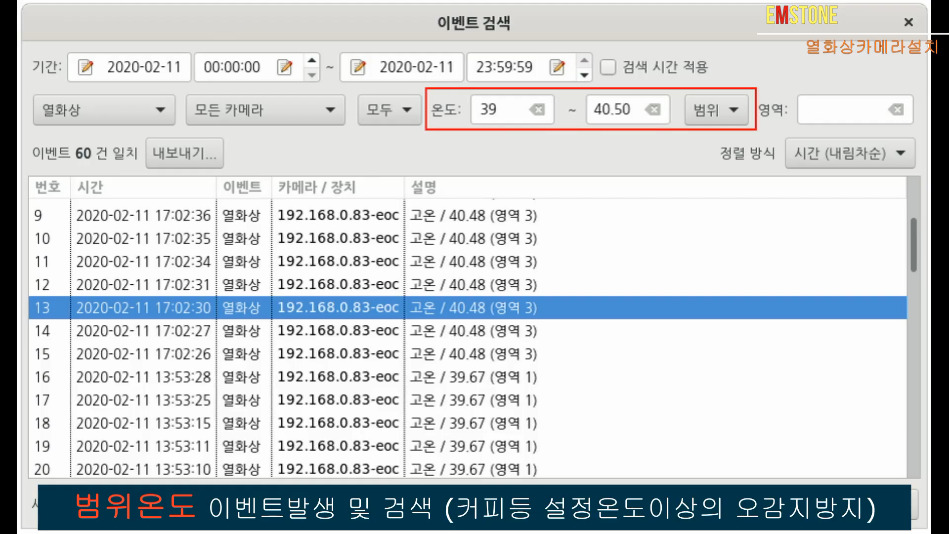Open the 범위 temperature mode dropdown
Viewport: 949px width, 534px height.
(x=716, y=110)
